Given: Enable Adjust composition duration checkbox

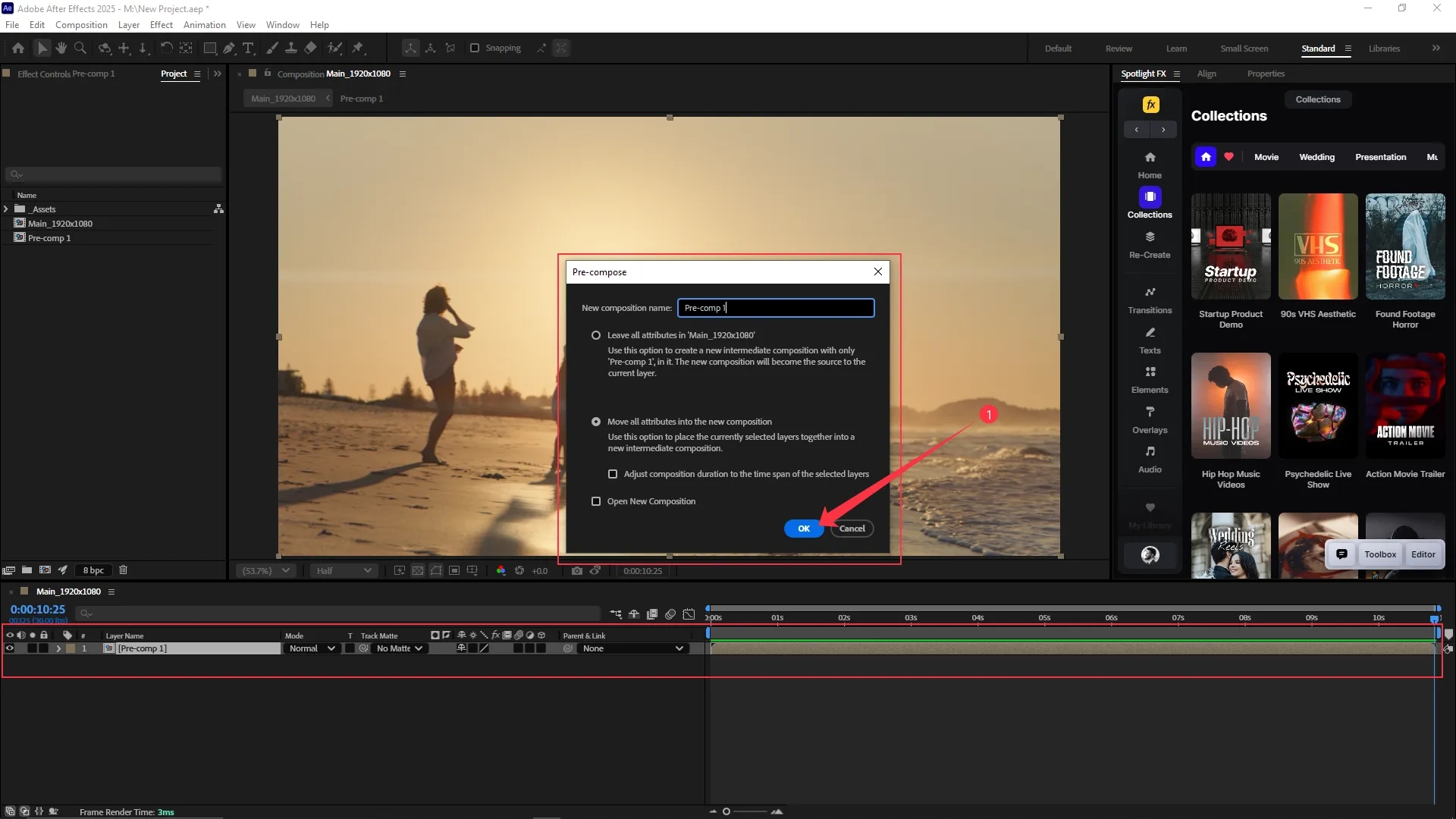Looking at the screenshot, I should click(x=613, y=474).
